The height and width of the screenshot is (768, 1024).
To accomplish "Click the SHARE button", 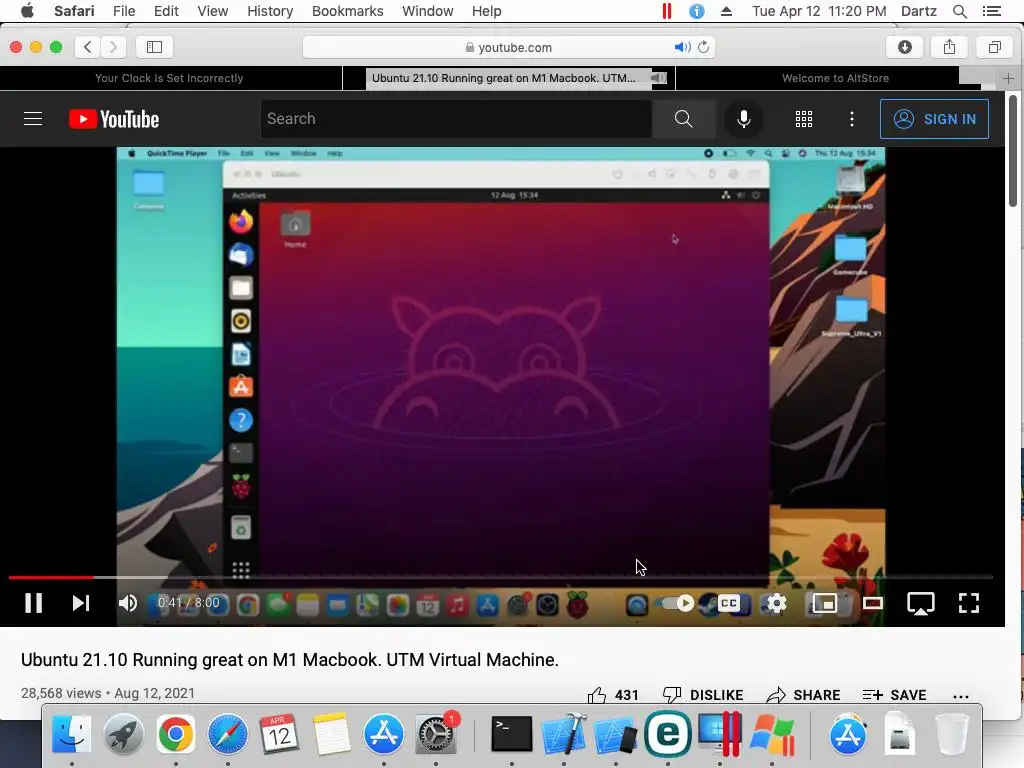I will click(803, 695).
